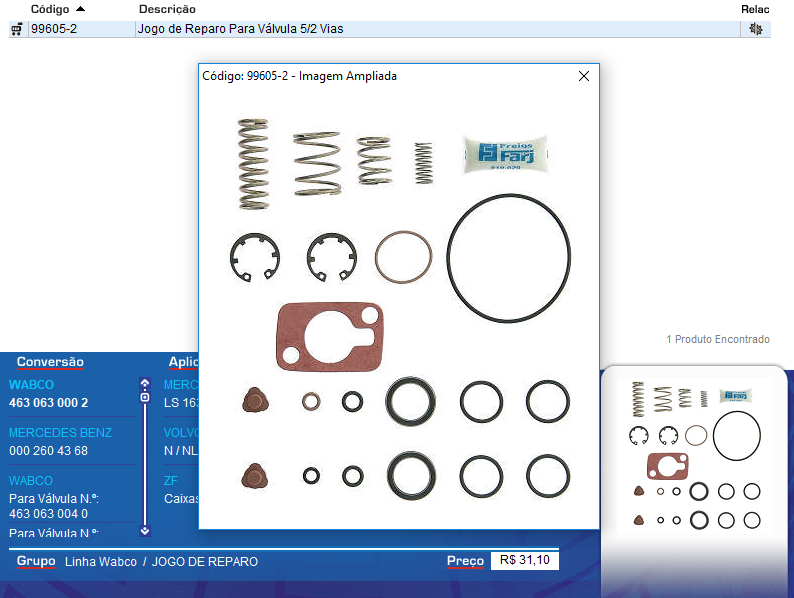Click the product thumbnail image at bottom right
Viewport: 794px width, 598px height.
click(x=696, y=453)
